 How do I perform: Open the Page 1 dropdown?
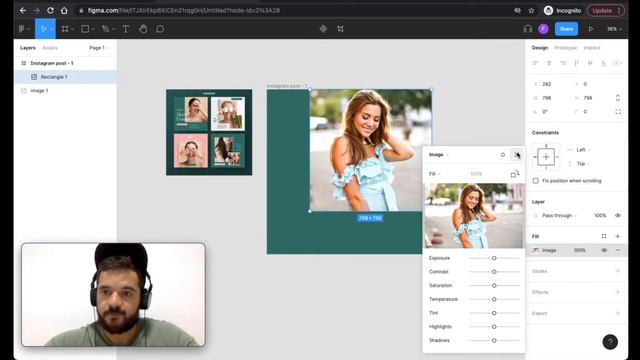(x=99, y=48)
